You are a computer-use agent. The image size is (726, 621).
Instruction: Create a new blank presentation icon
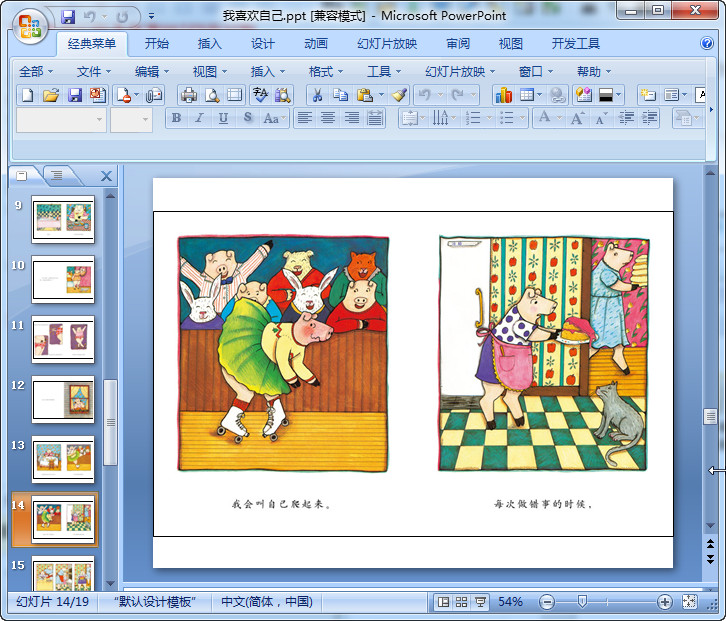point(28,95)
